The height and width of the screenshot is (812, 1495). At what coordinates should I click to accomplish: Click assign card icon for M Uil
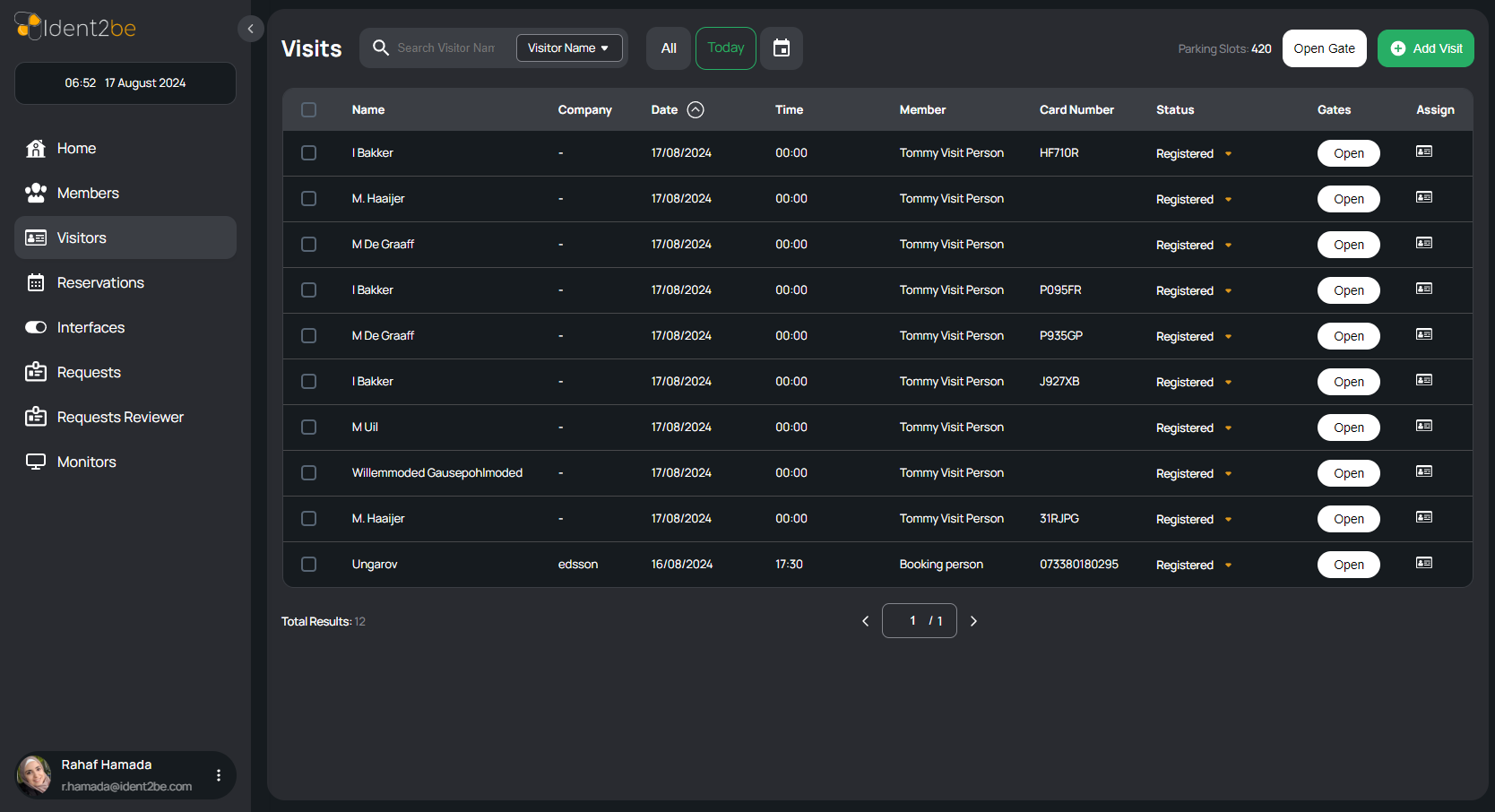(1423, 427)
